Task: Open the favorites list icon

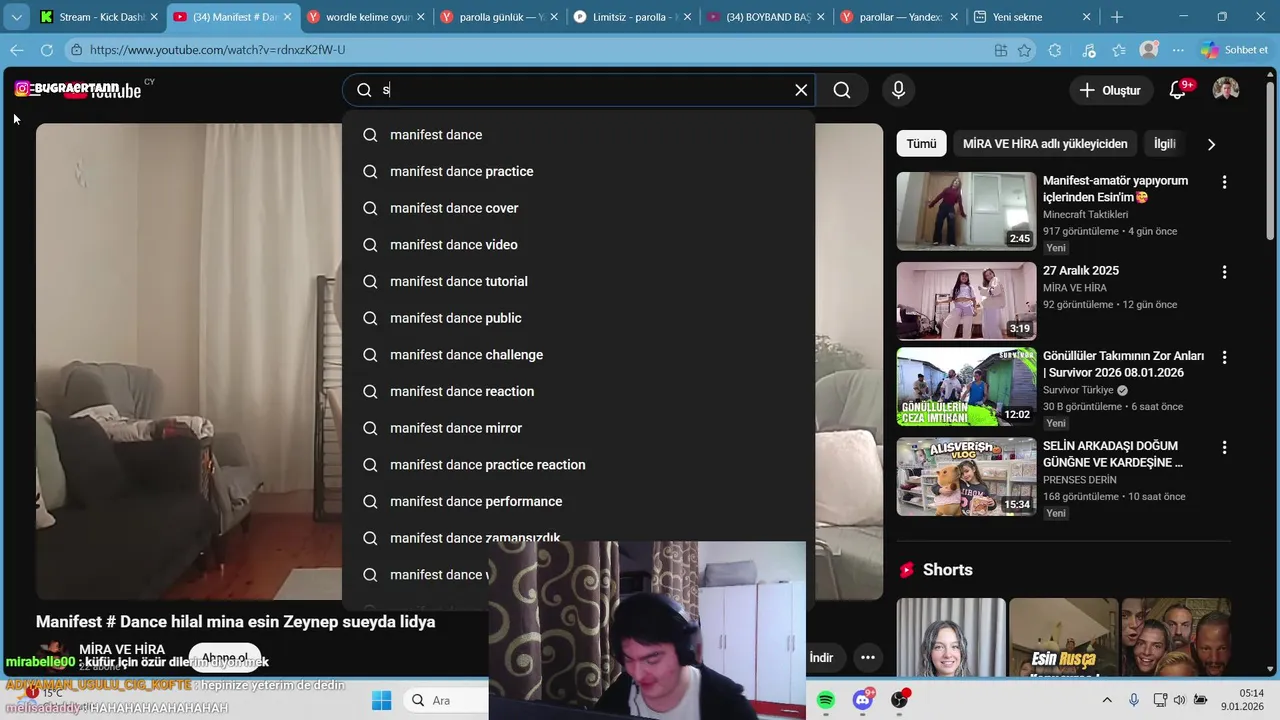Action: 1119,50
